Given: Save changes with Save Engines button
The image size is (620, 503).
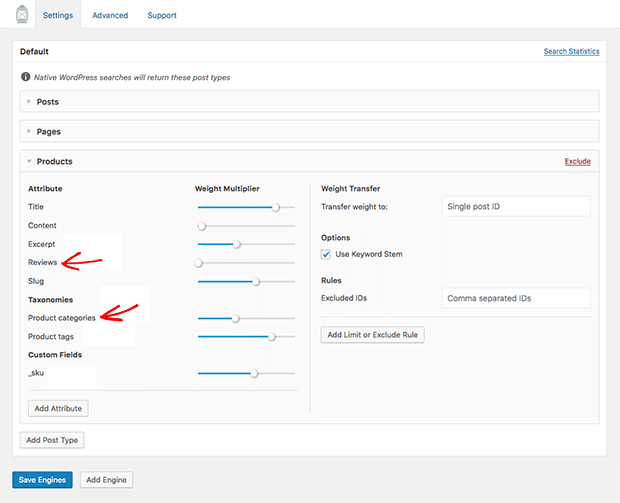Looking at the screenshot, I should coord(42,480).
